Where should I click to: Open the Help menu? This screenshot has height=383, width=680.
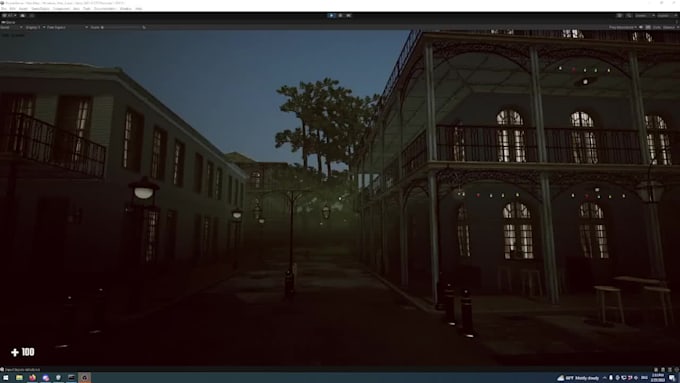click(139, 8)
